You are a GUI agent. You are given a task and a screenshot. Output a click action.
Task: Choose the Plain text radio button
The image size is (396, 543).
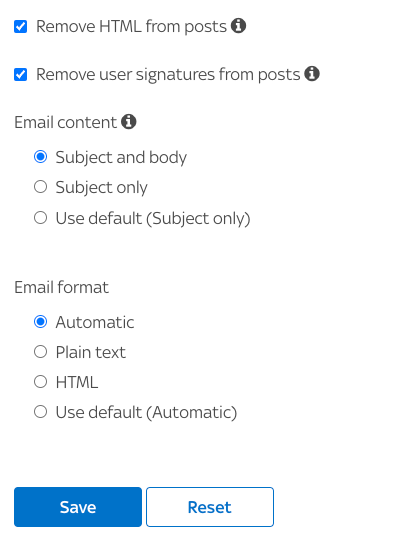coord(40,352)
